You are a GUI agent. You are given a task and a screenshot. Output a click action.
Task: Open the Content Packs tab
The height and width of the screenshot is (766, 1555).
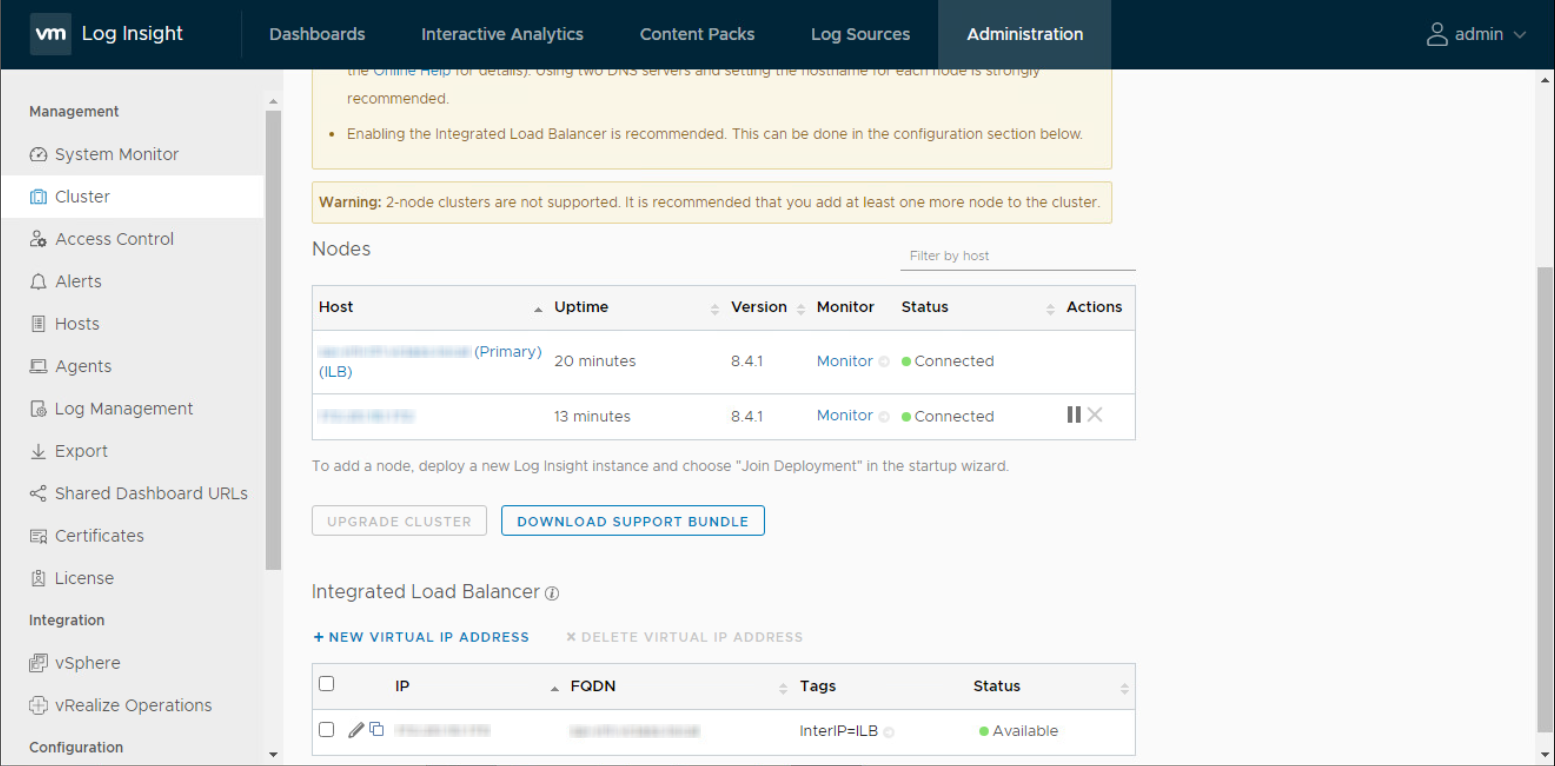click(696, 33)
